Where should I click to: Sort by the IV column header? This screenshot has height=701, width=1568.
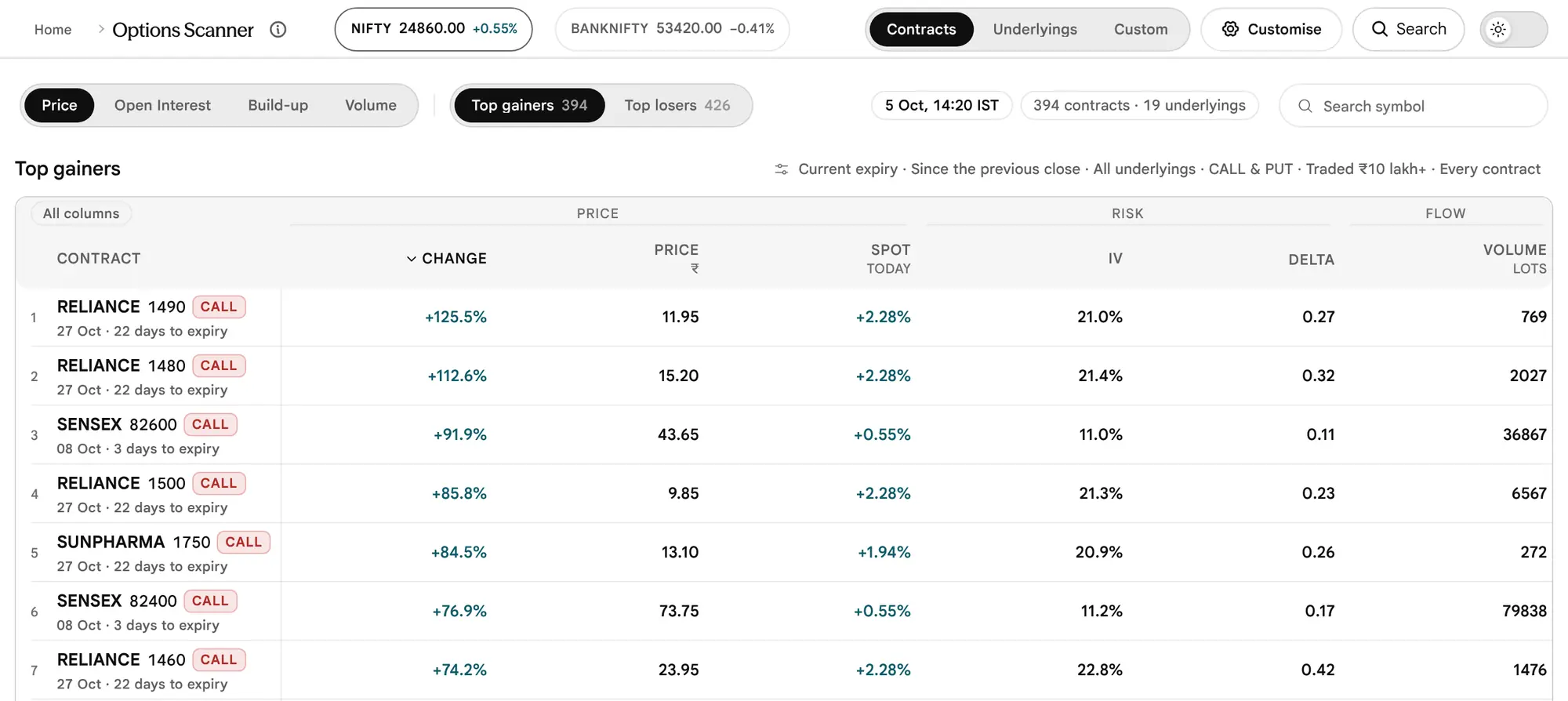pos(1115,259)
